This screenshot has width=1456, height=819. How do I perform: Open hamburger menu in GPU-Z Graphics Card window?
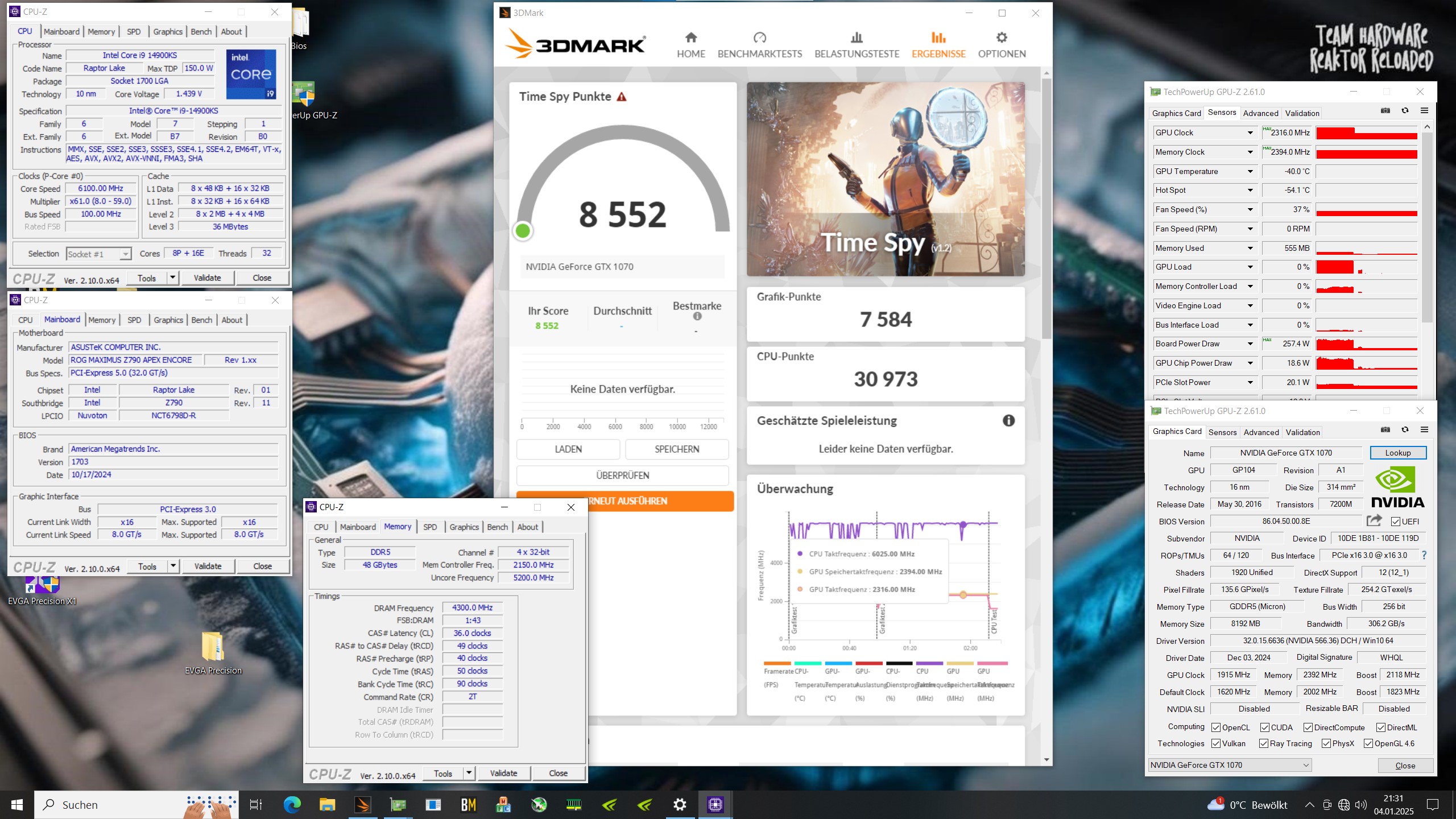tap(1424, 430)
